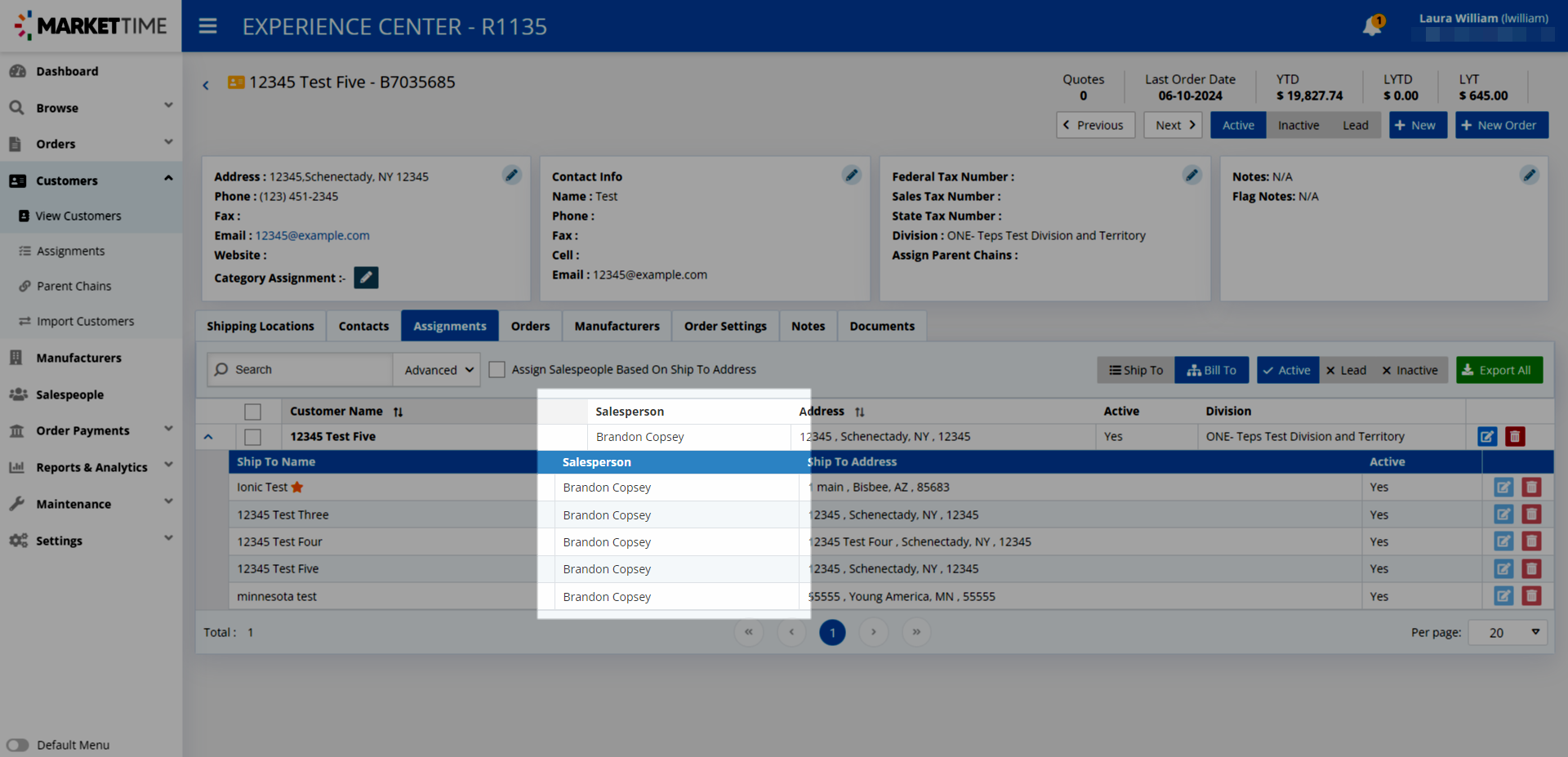Switch to the Shipping Locations tab
This screenshot has height=757, width=1568.
[x=260, y=326]
